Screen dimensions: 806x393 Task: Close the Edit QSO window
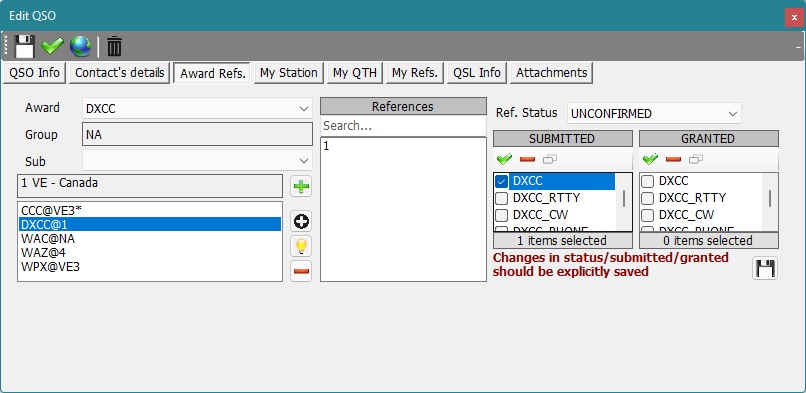pyautogui.click(x=794, y=17)
